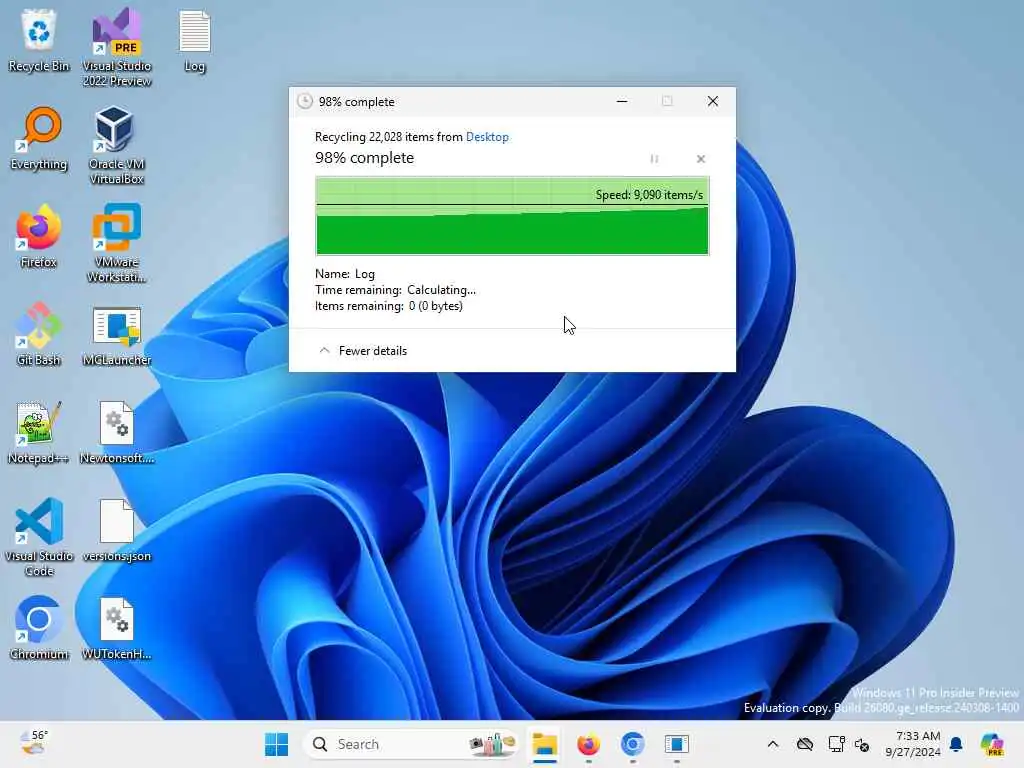Open the blue window app on the taskbar
This screenshot has width=1024, height=768.
[x=677, y=744]
